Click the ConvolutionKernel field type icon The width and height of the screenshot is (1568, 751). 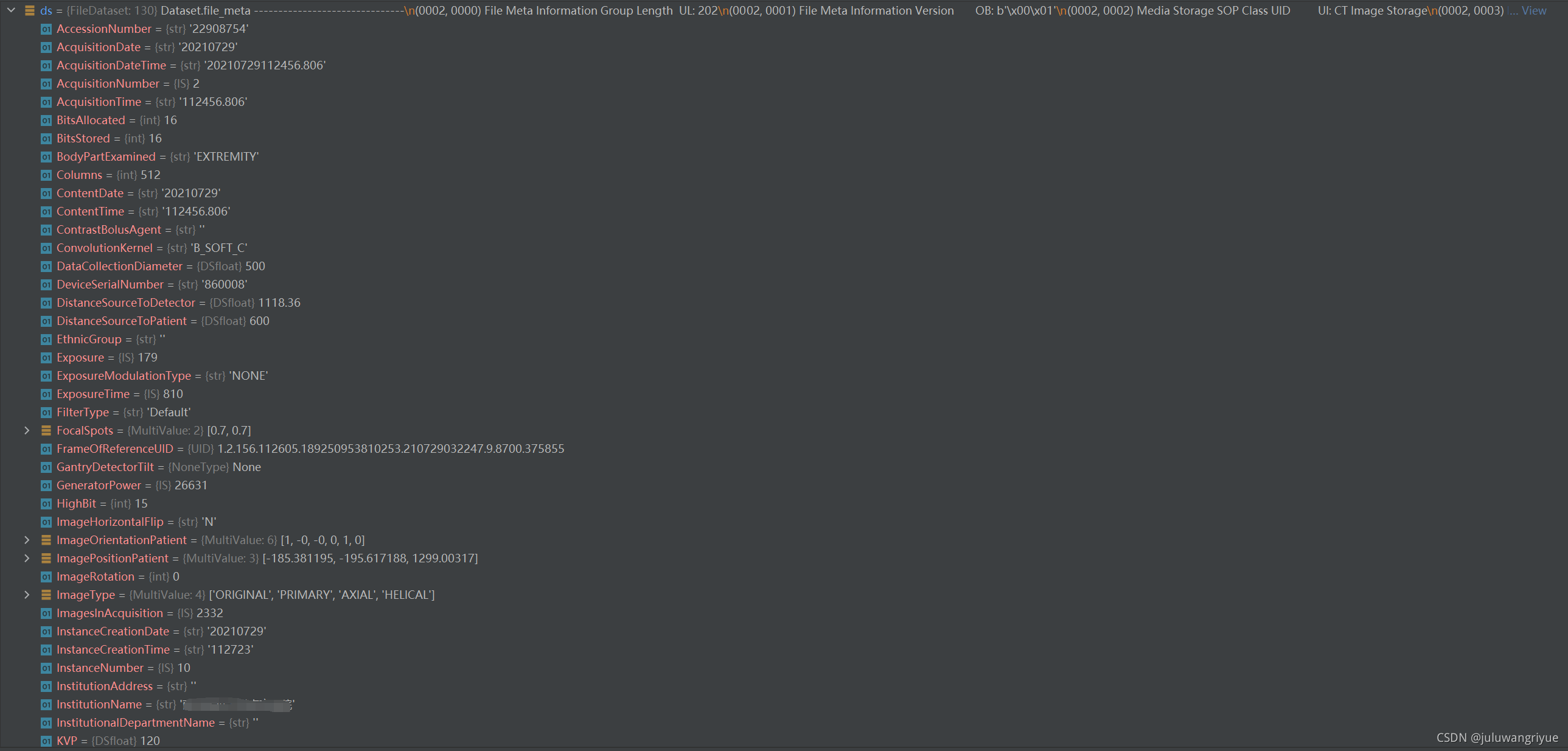point(46,248)
